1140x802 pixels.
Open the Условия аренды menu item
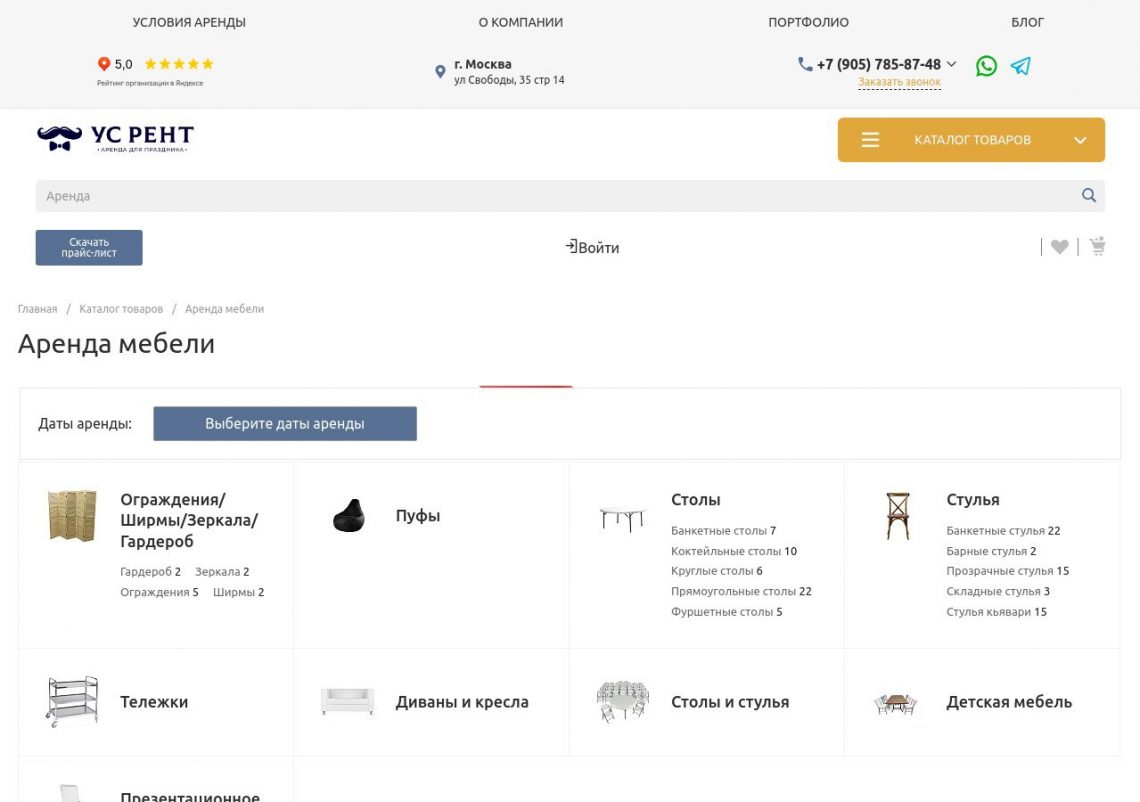coord(189,22)
